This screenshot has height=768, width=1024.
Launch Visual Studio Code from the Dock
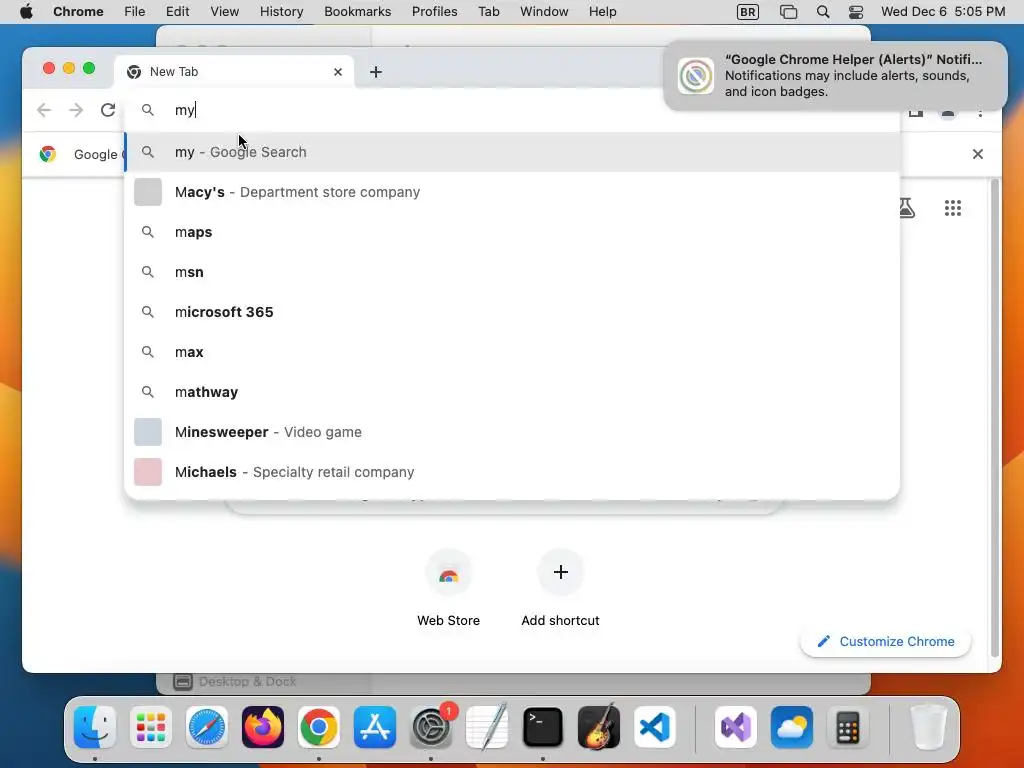pyautogui.click(x=654, y=727)
